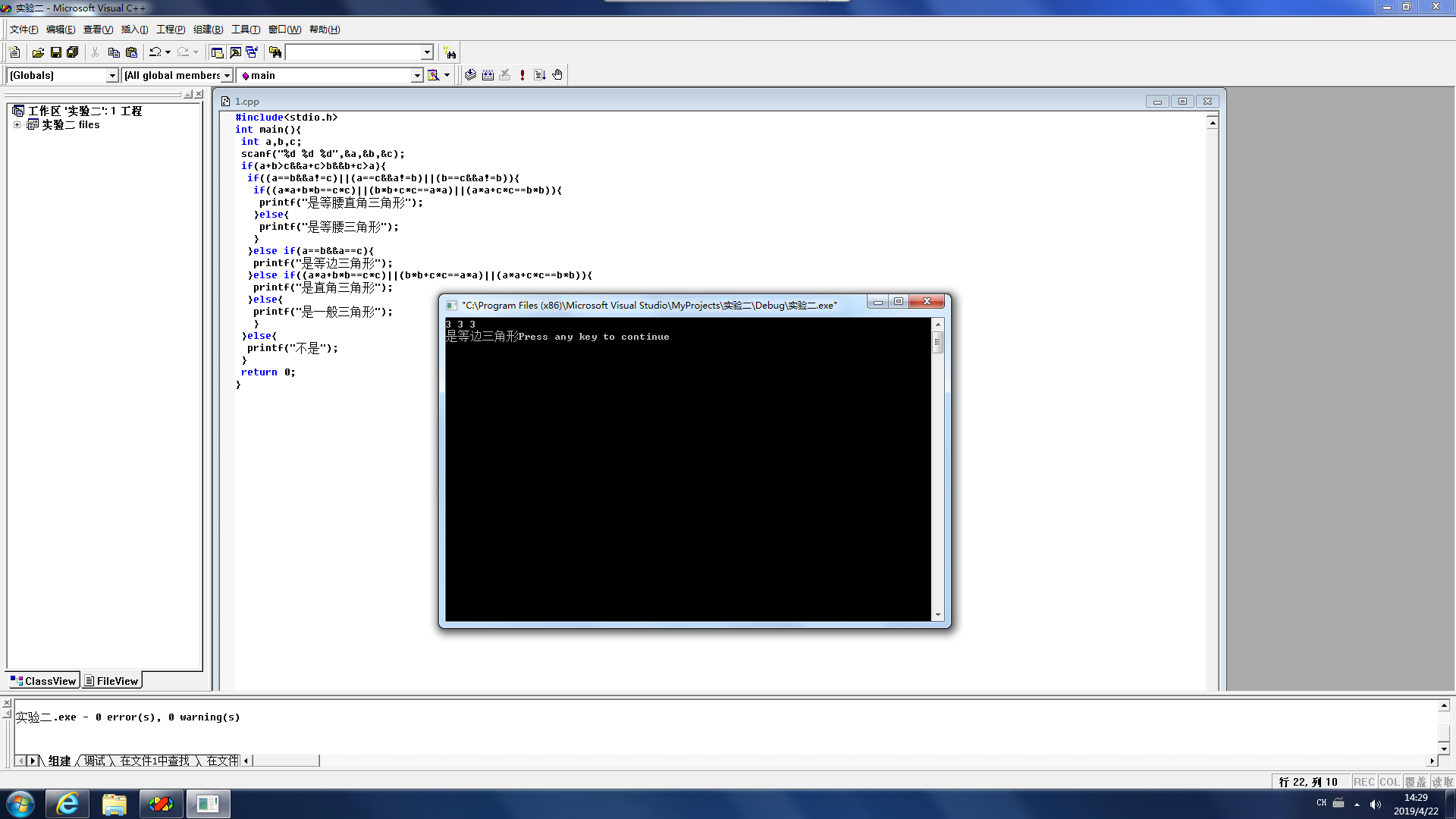Click the Save All toolbar icon
The height and width of the screenshot is (819, 1456).
coord(73,52)
